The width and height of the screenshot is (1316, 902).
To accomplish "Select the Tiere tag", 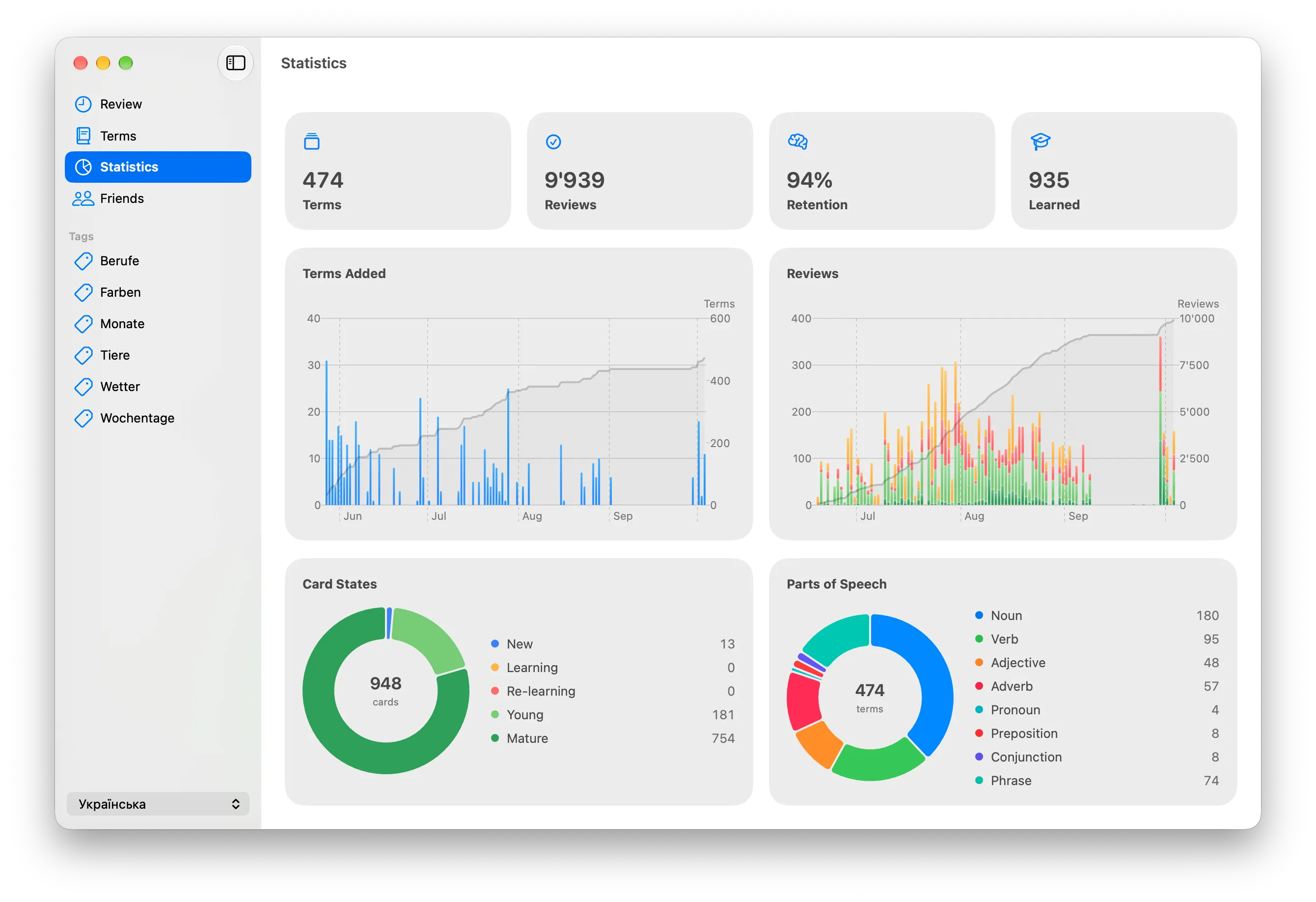I will (158, 355).
